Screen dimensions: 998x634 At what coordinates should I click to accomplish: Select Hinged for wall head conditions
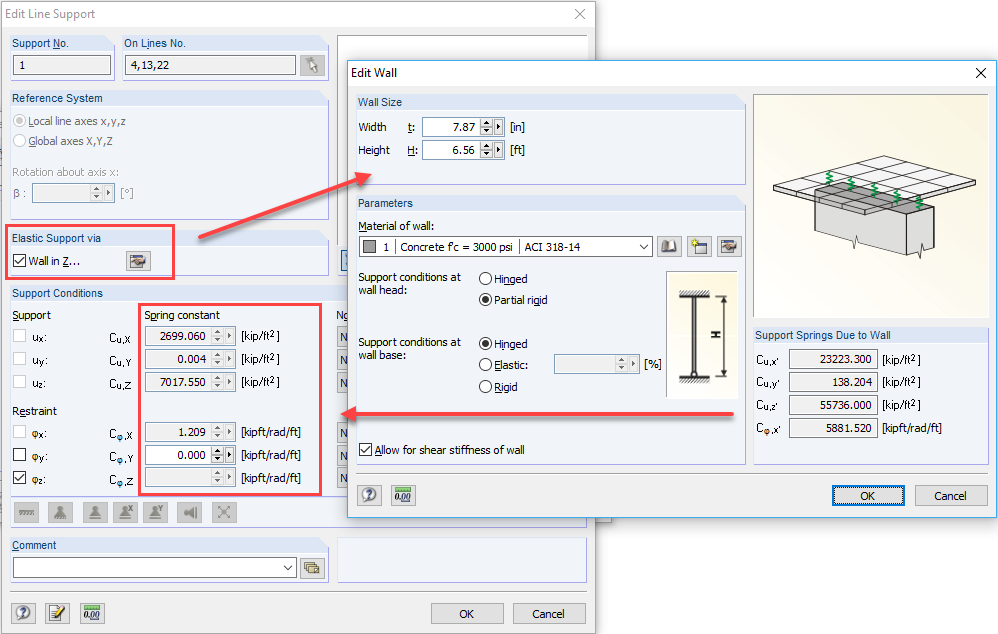486,279
